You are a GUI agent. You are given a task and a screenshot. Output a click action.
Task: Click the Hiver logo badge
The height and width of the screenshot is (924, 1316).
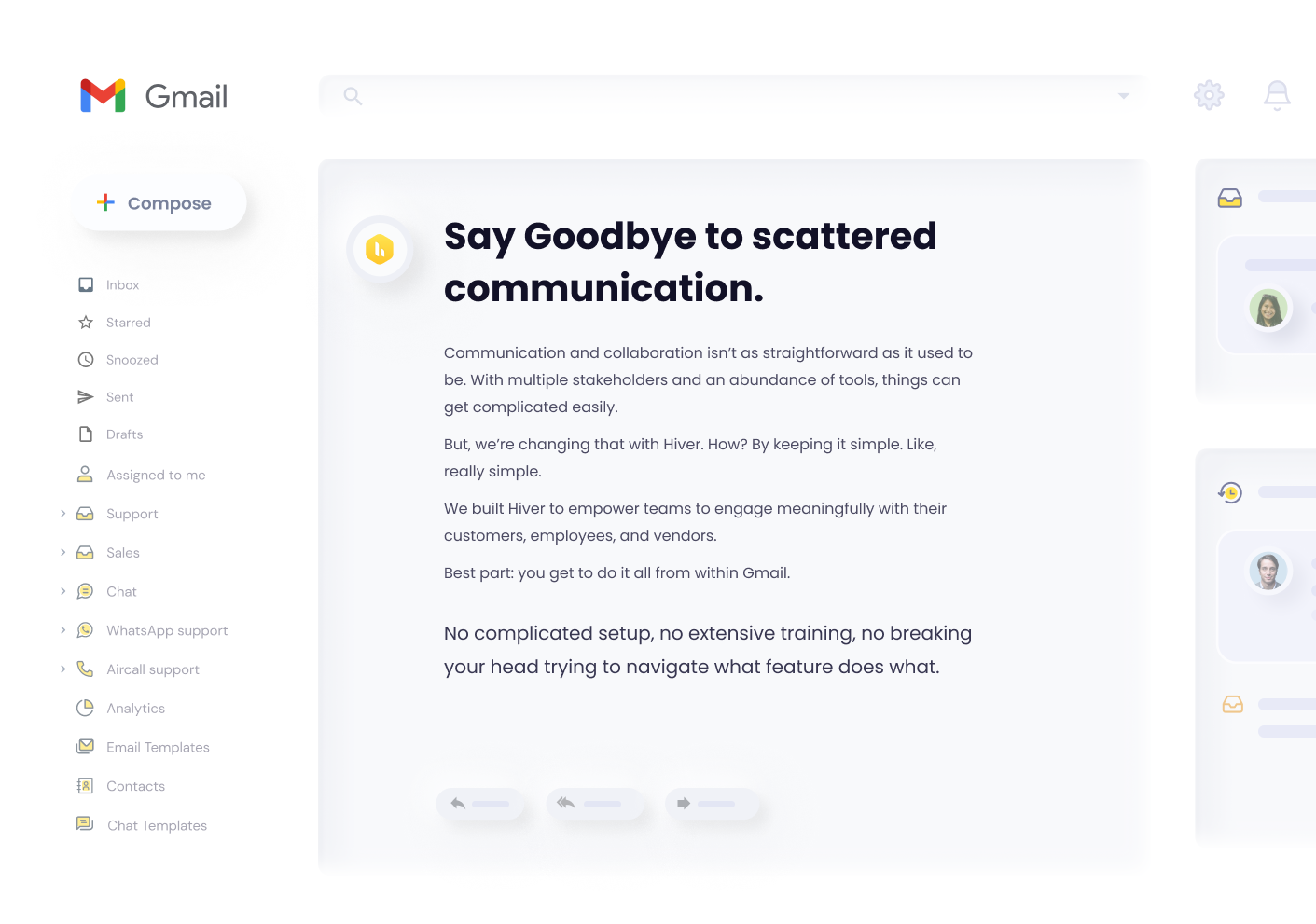pos(380,249)
